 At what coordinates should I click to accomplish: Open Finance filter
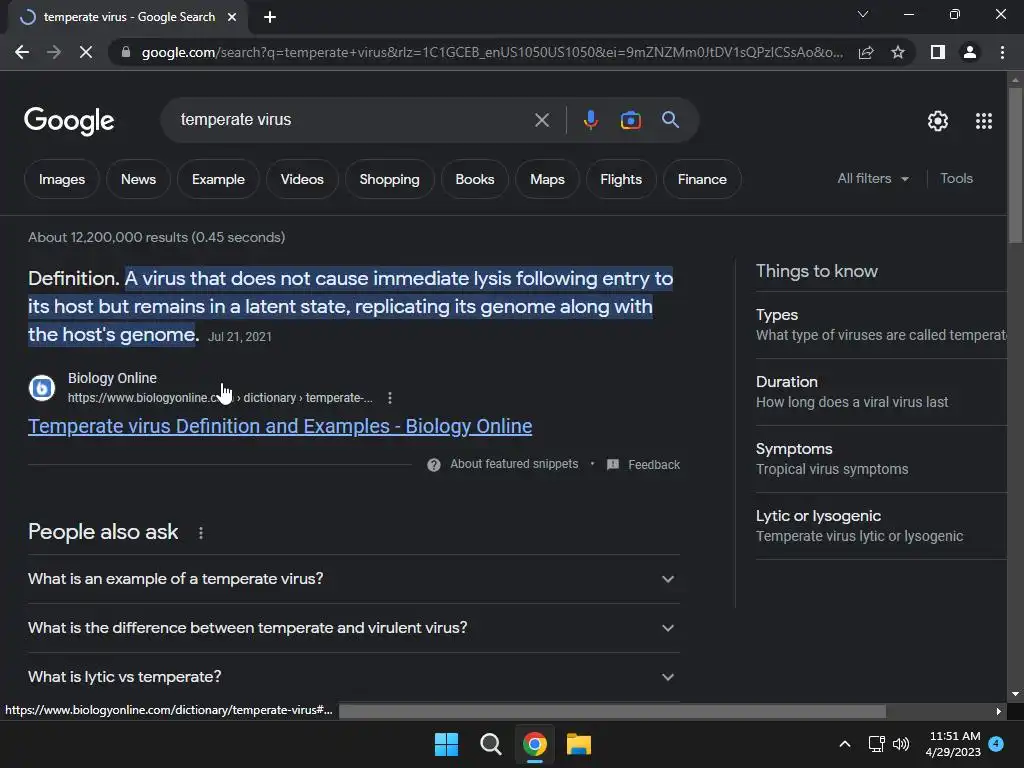(702, 179)
